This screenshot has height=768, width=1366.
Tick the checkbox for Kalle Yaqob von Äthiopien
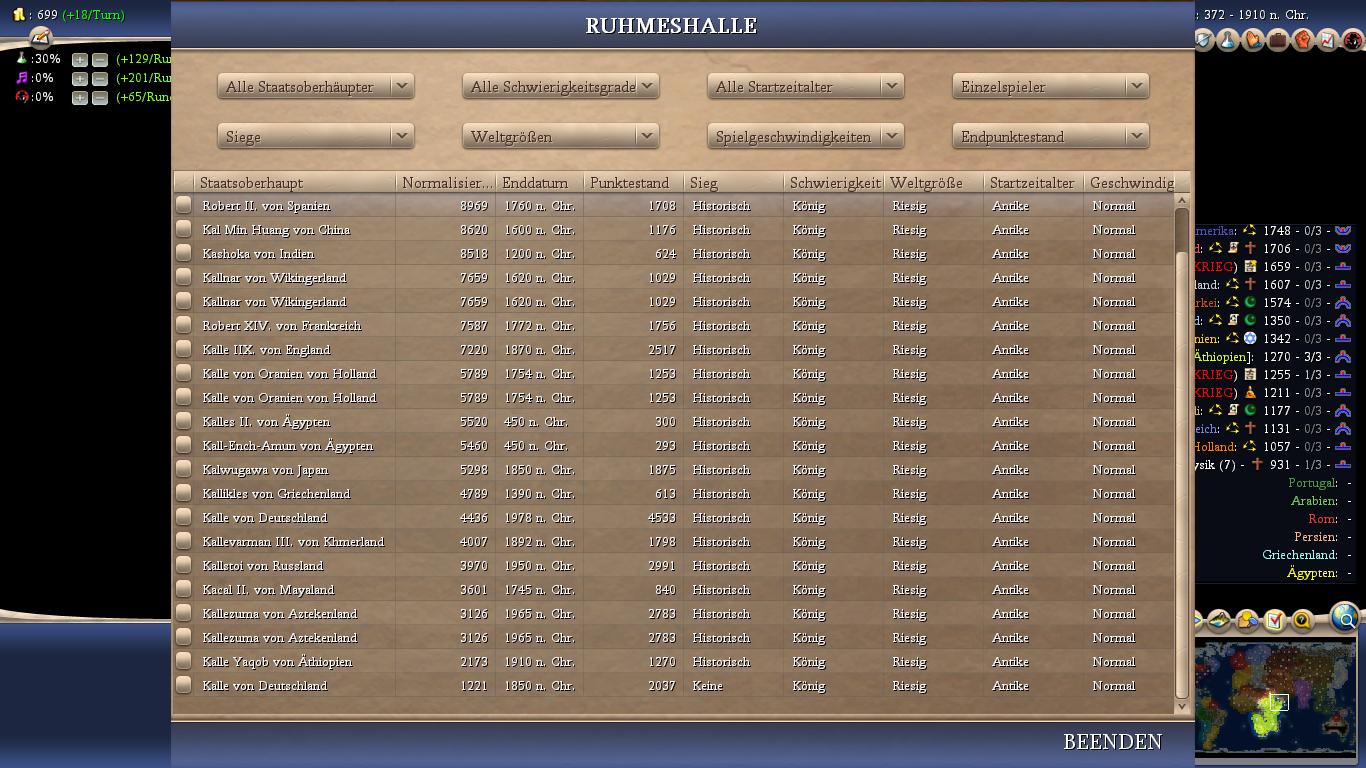[x=183, y=661]
